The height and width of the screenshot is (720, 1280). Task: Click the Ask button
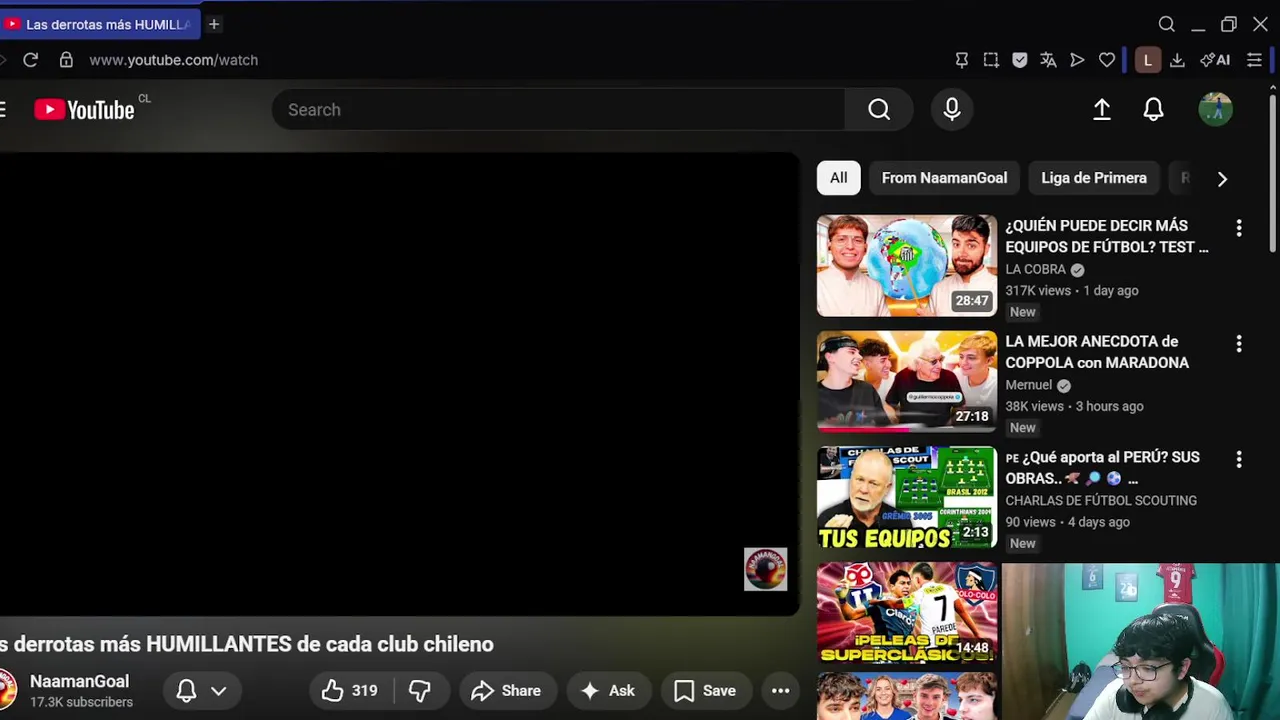pyautogui.click(x=608, y=690)
